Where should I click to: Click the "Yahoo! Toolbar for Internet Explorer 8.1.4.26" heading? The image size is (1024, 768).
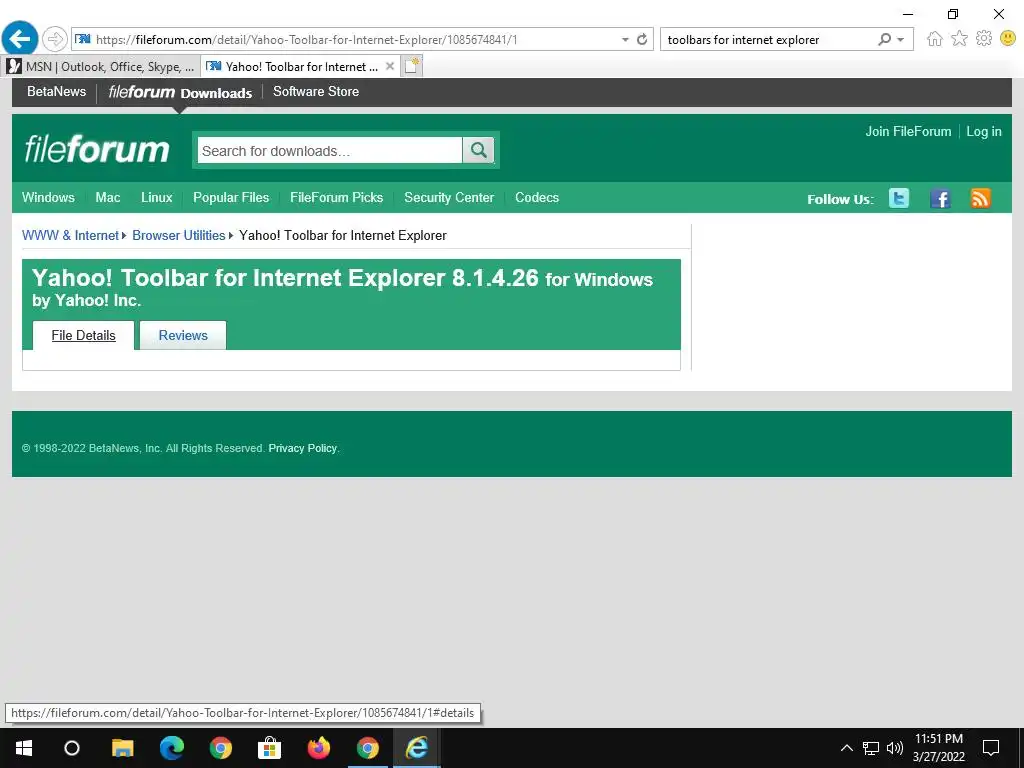(x=285, y=278)
